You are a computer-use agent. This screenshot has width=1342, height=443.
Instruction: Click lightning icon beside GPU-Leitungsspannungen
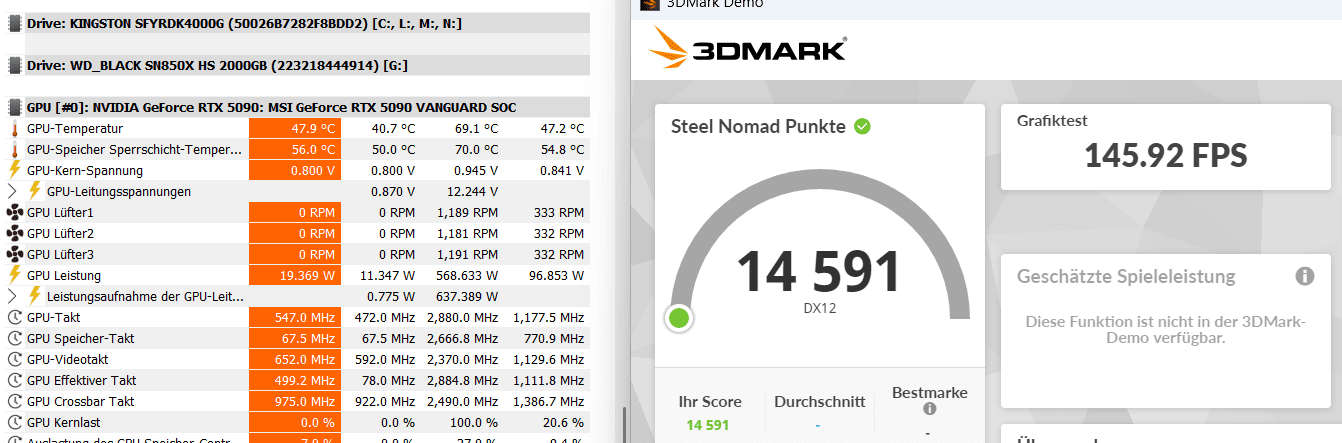click(x=35, y=191)
